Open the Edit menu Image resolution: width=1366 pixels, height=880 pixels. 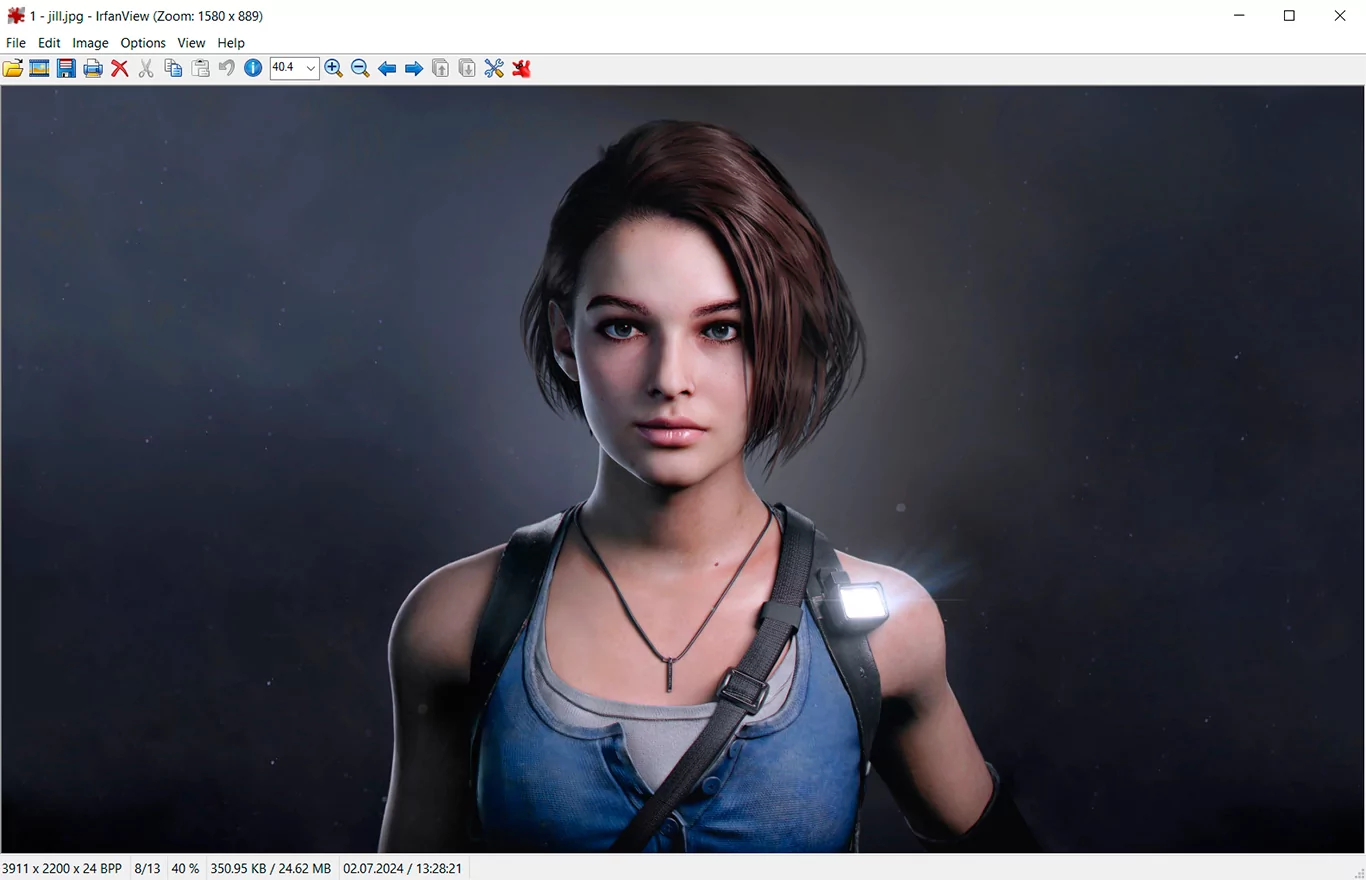49,43
